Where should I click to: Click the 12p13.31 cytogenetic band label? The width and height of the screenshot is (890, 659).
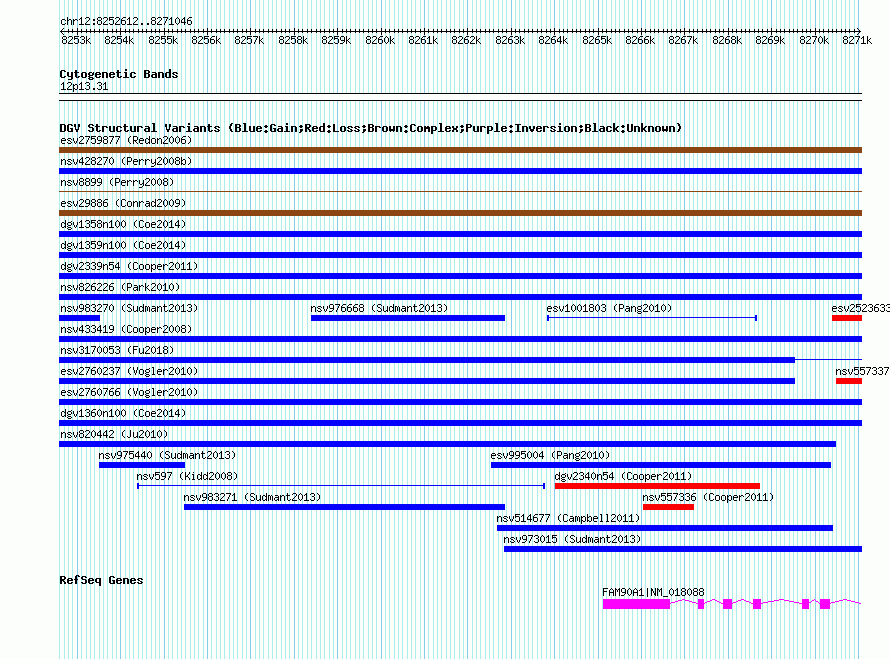click(x=84, y=87)
